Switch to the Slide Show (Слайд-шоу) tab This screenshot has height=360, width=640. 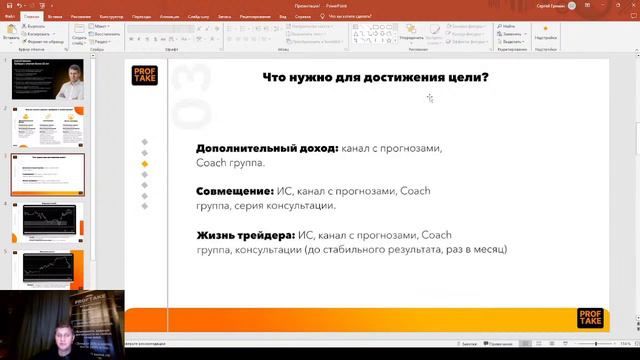click(x=198, y=17)
